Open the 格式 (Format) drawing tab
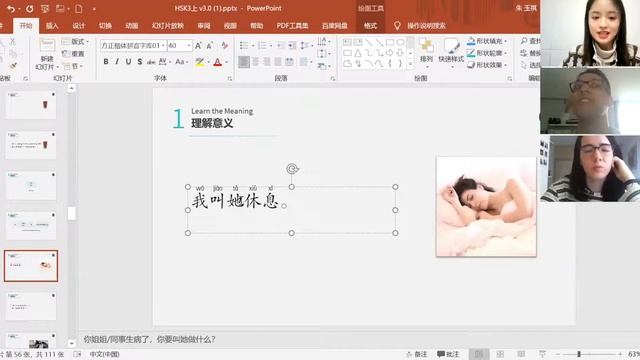640x360 pixels. point(370,25)
